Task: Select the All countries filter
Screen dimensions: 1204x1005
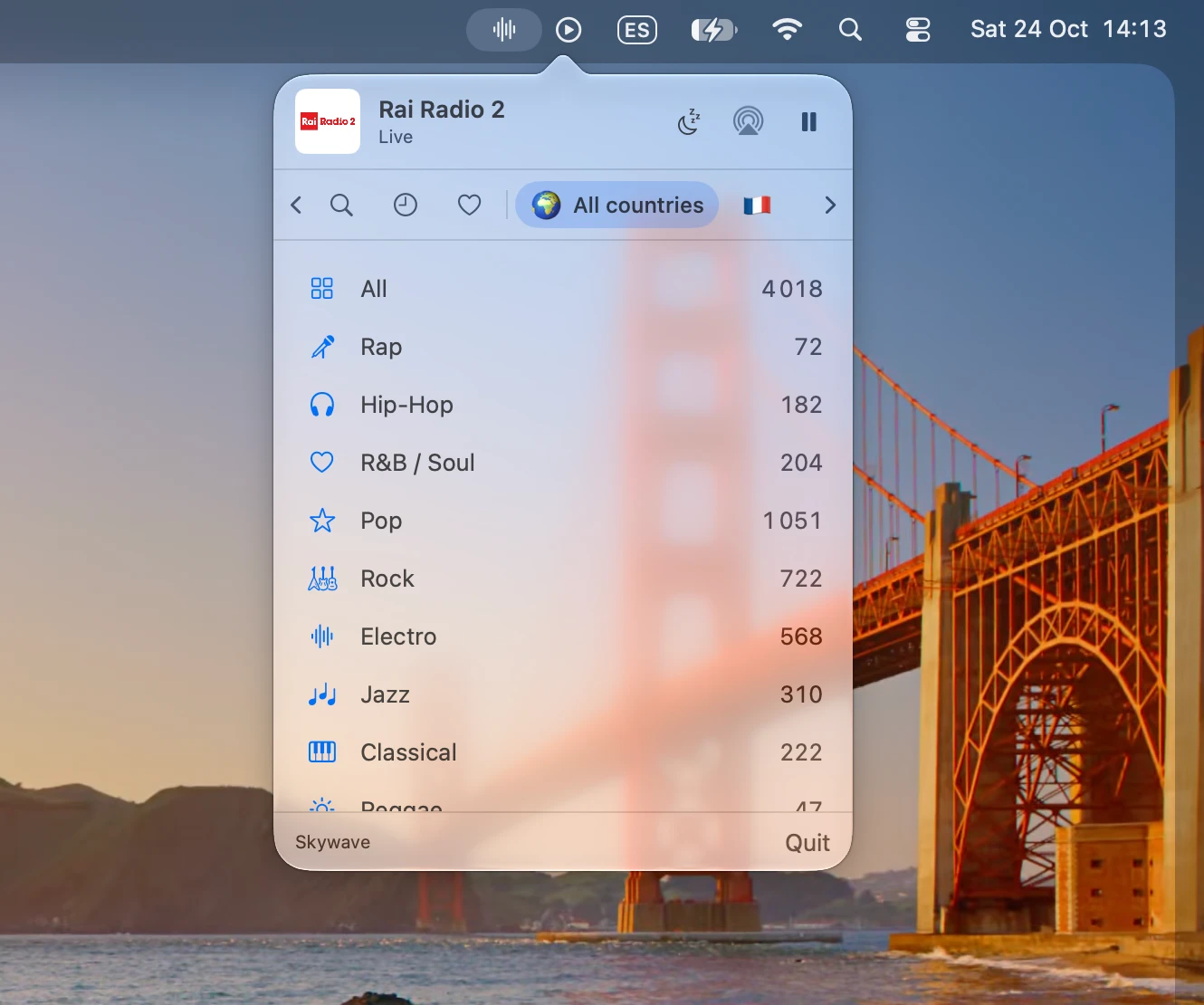Action: pos(617,206)
